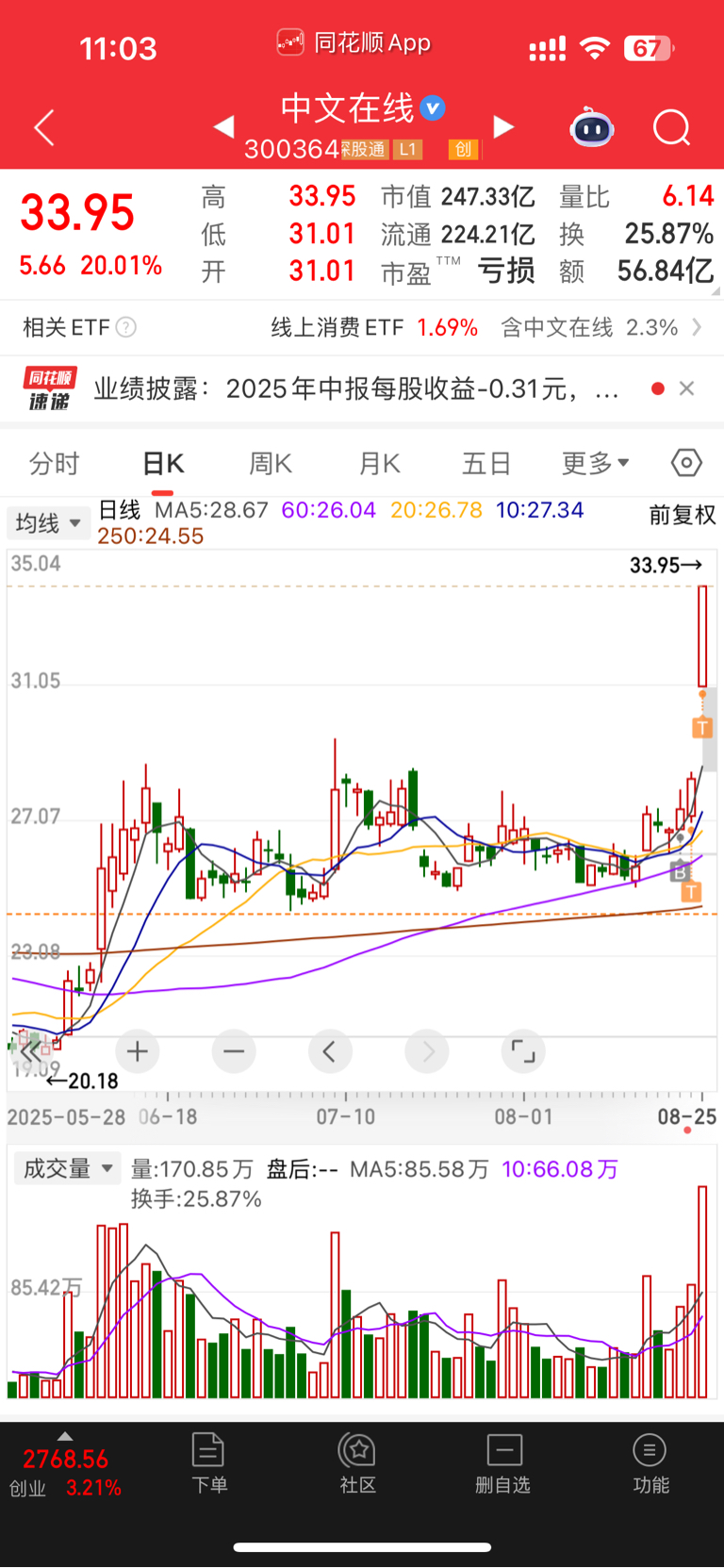724x1568 pixels.
Task: Open 线上消费ETF 1.69% link
Action: click(x=374, y=327)
